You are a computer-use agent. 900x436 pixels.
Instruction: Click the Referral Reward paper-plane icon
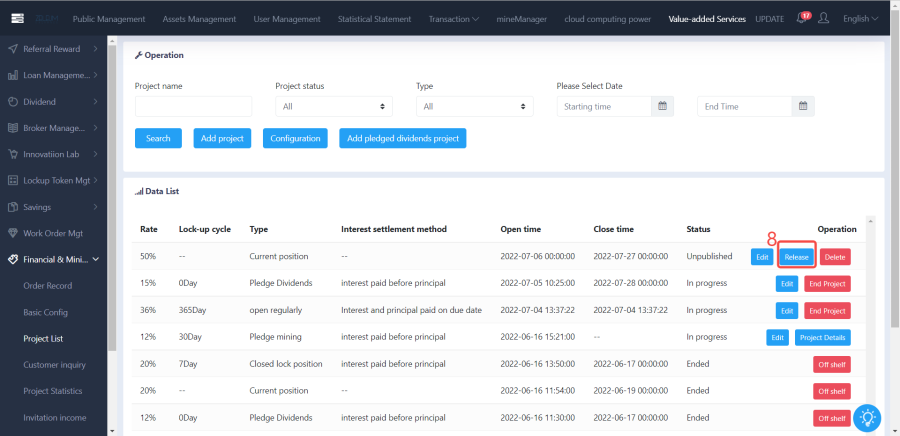[x=13, y=49]
